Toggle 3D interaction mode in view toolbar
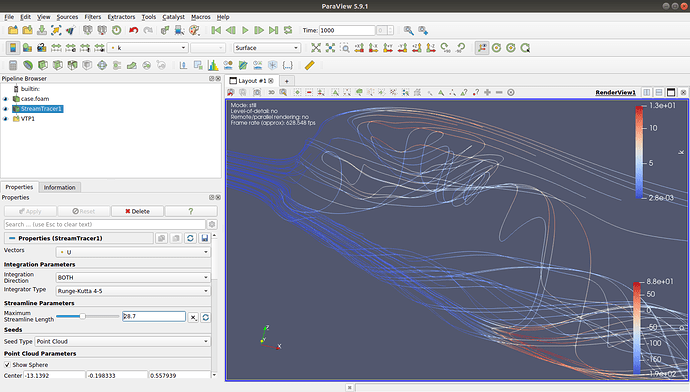 click(x=271, y=92)
